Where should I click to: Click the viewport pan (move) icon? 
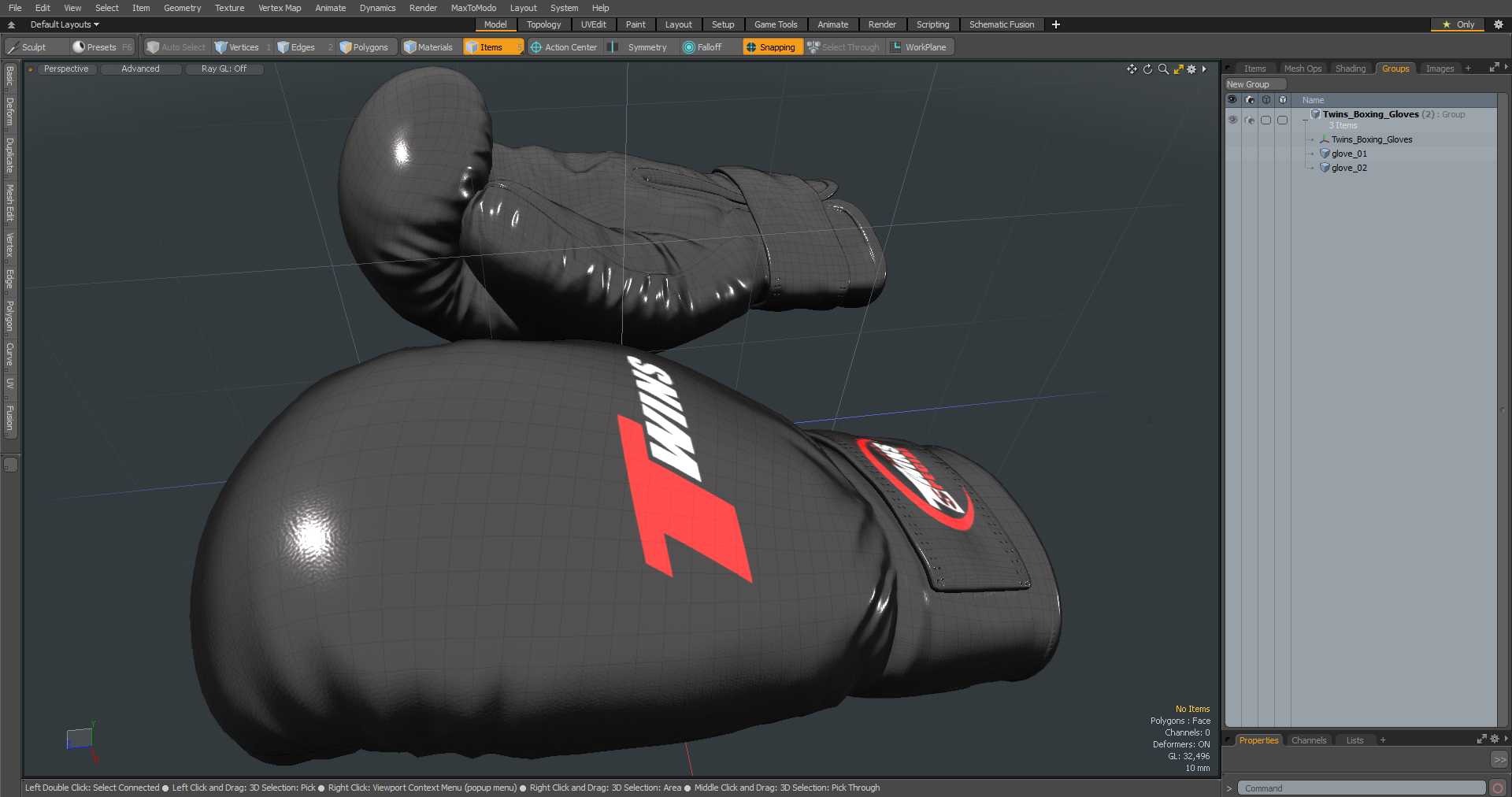click(1132, 69)
